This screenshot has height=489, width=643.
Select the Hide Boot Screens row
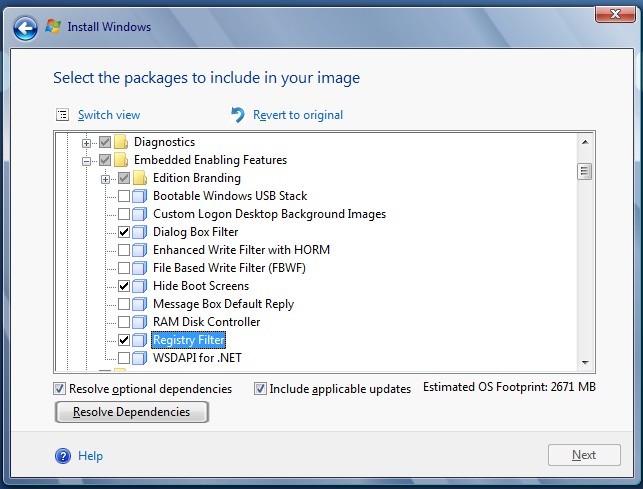coord(201,286)
